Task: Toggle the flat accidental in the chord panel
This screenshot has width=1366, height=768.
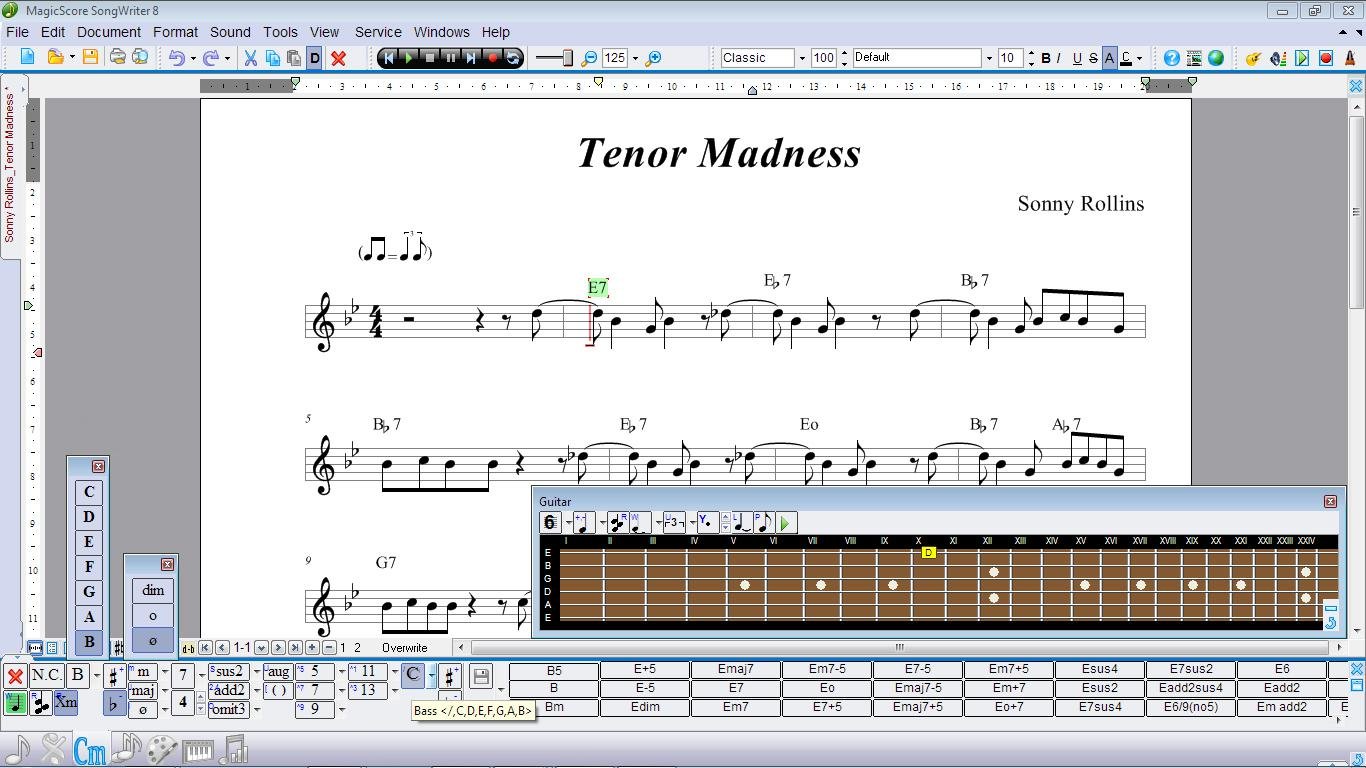Action: pyautogui.click(x=114, y=703)
